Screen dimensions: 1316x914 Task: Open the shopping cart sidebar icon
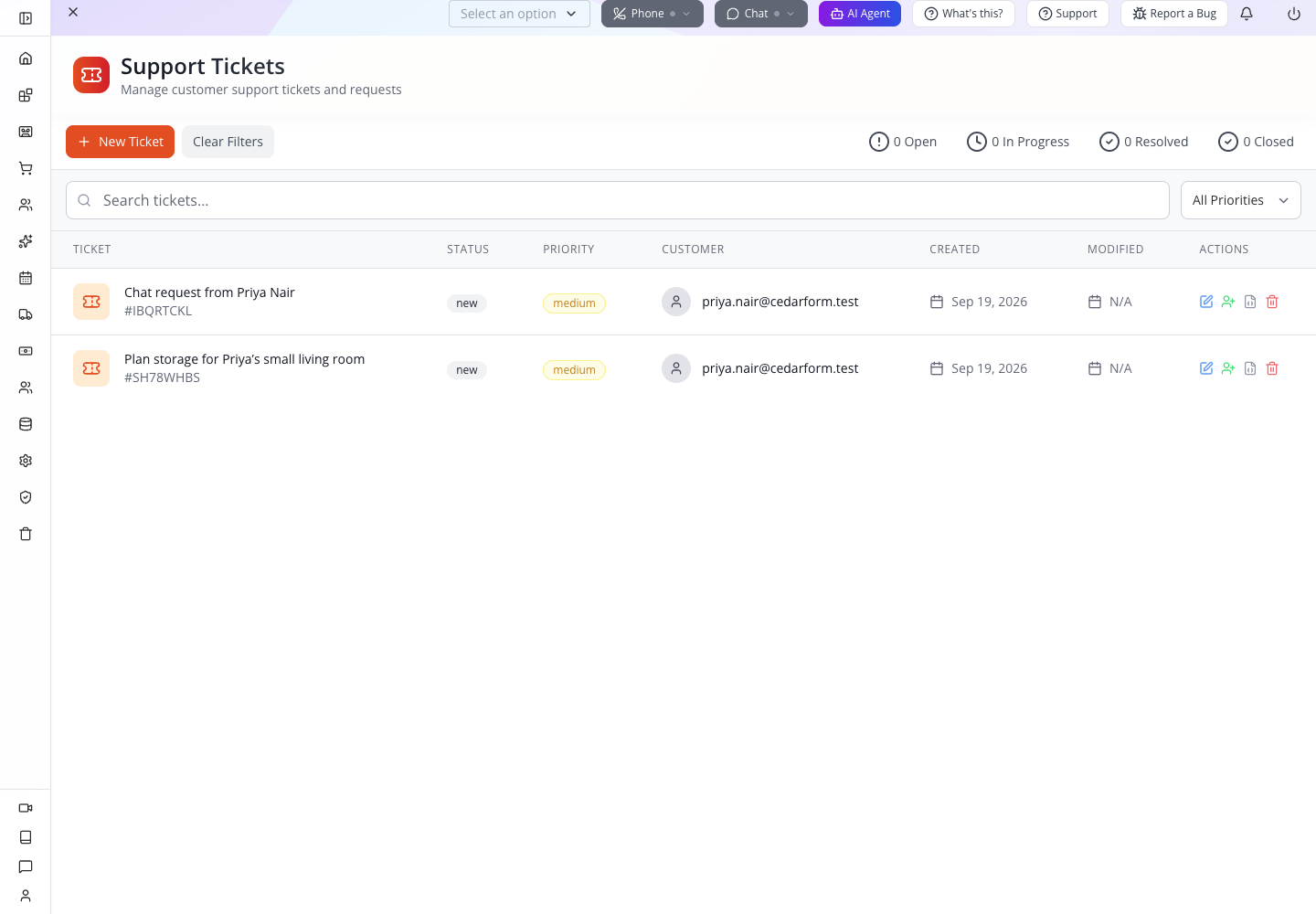coord(26,168)
